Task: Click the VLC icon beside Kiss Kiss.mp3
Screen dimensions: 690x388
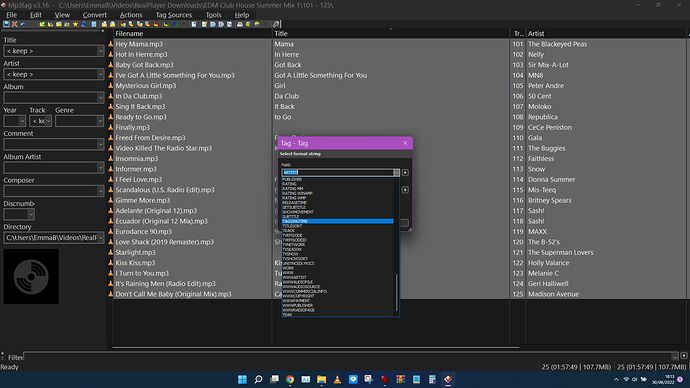Action: (x=110, y=263)
